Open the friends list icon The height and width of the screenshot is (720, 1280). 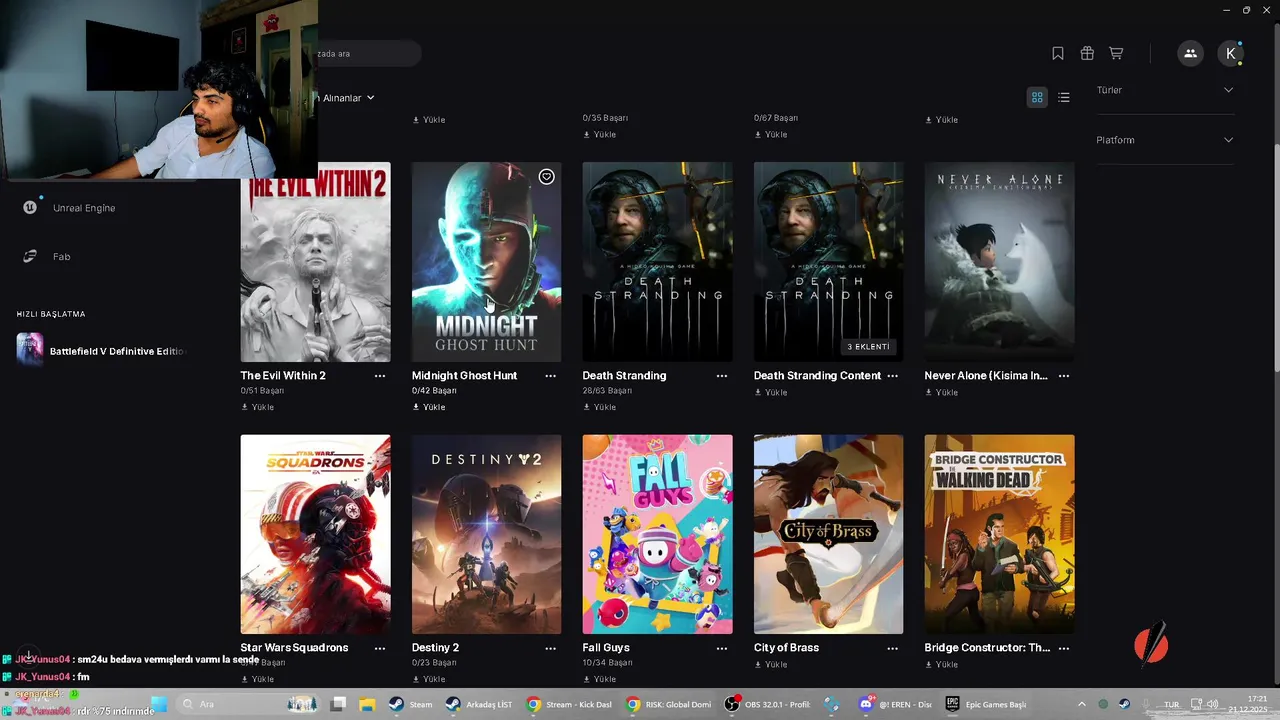coord(1190,53)
